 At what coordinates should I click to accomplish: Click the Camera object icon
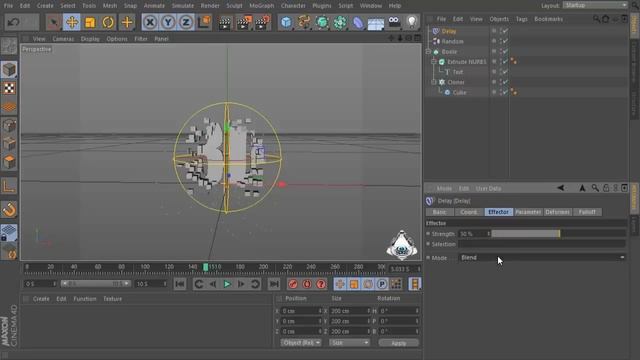394,22
